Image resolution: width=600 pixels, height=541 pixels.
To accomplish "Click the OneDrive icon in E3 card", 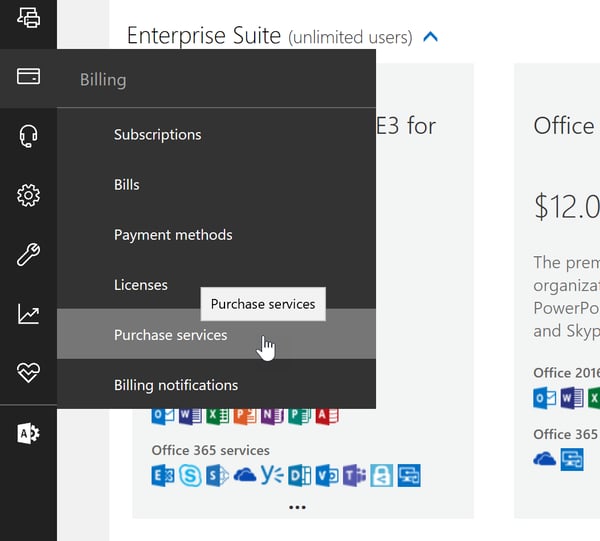I will (x=245, y=475).
